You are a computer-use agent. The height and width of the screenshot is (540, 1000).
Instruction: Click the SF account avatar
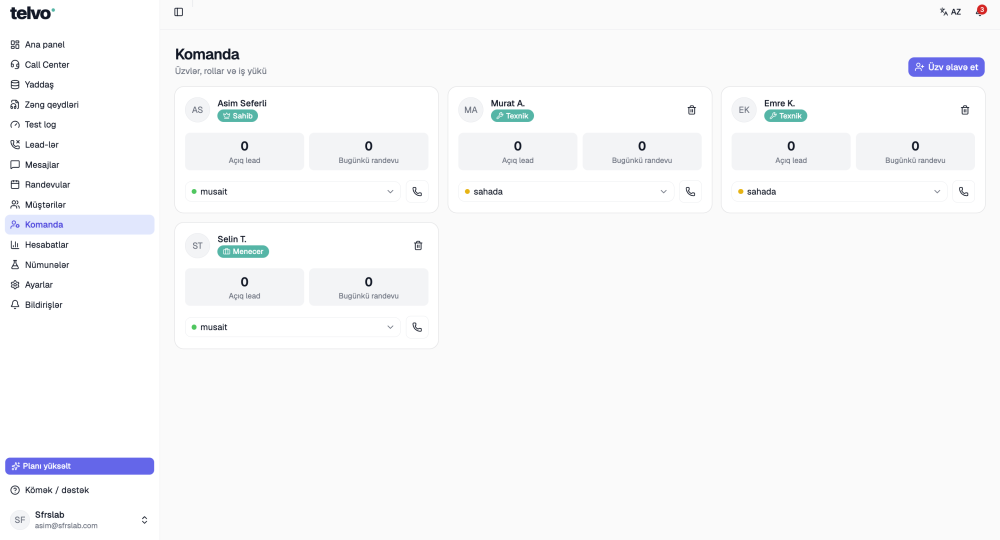[x=20, y=520]
